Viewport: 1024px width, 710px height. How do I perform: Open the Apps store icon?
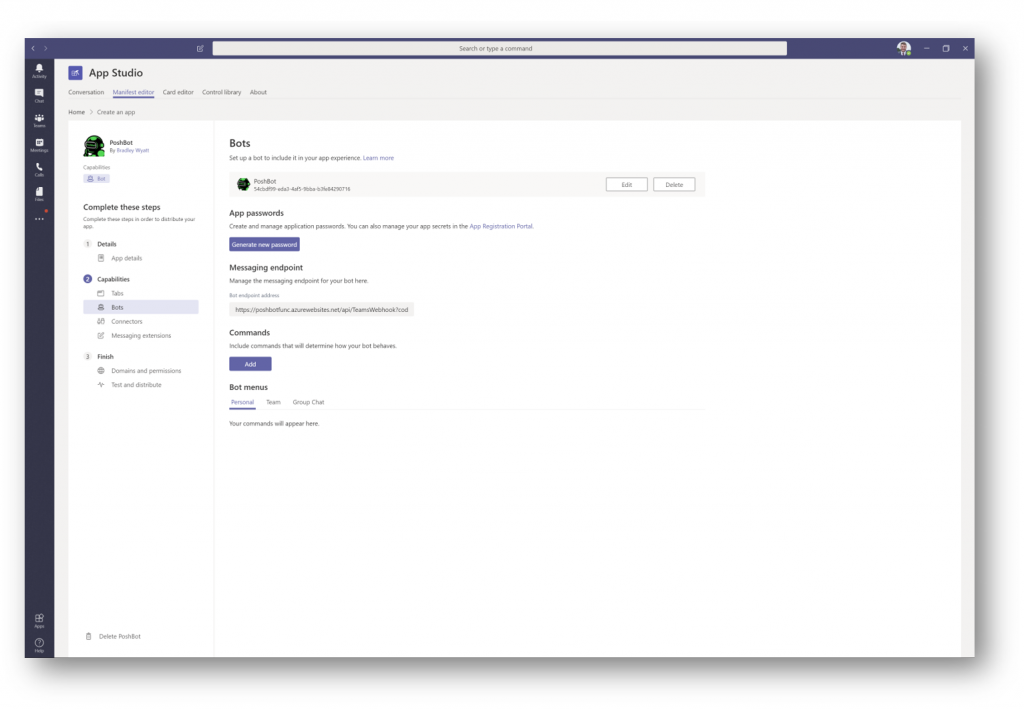39,621
